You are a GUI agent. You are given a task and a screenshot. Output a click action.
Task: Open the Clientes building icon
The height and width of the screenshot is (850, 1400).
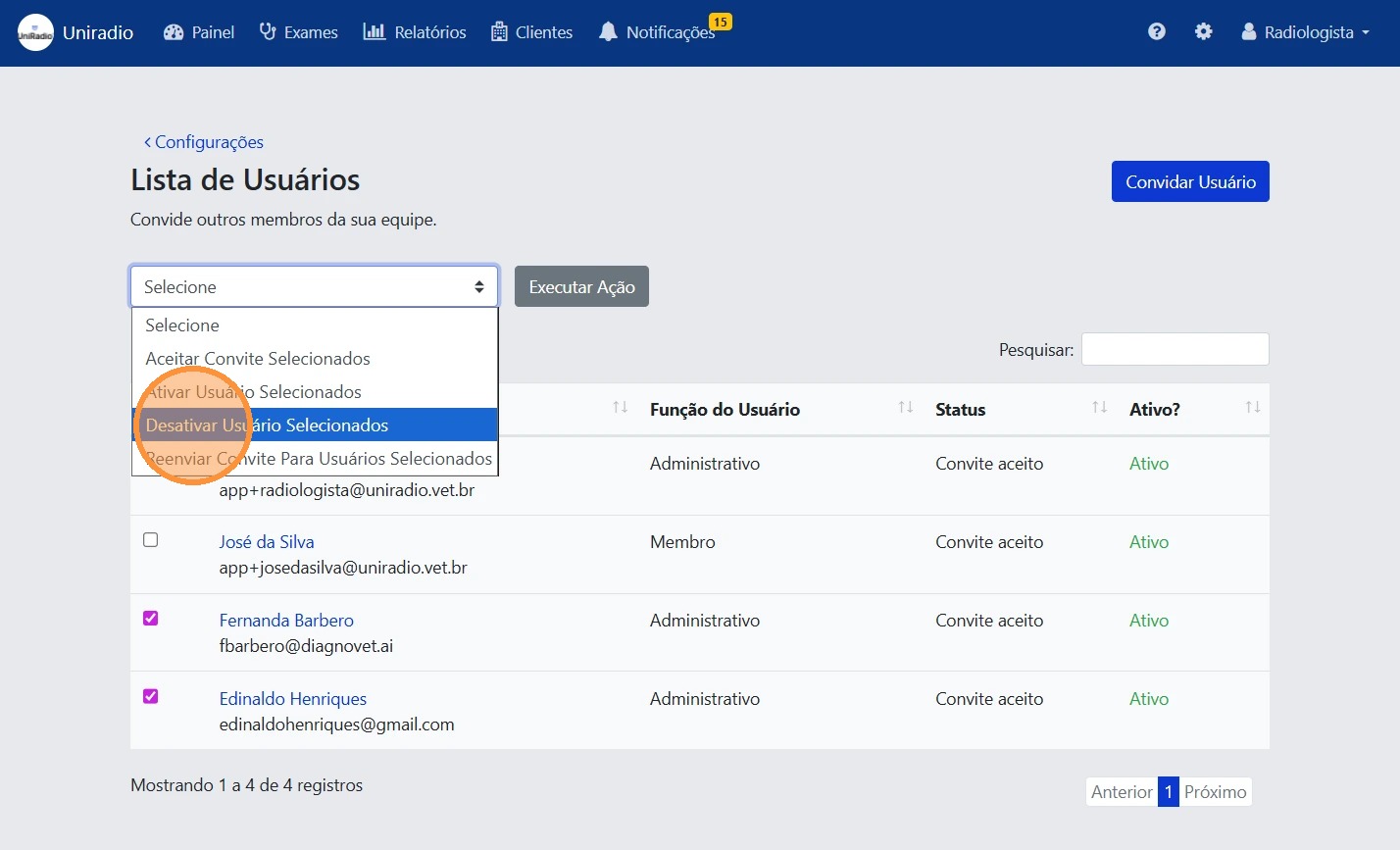(x=499, y=32)
